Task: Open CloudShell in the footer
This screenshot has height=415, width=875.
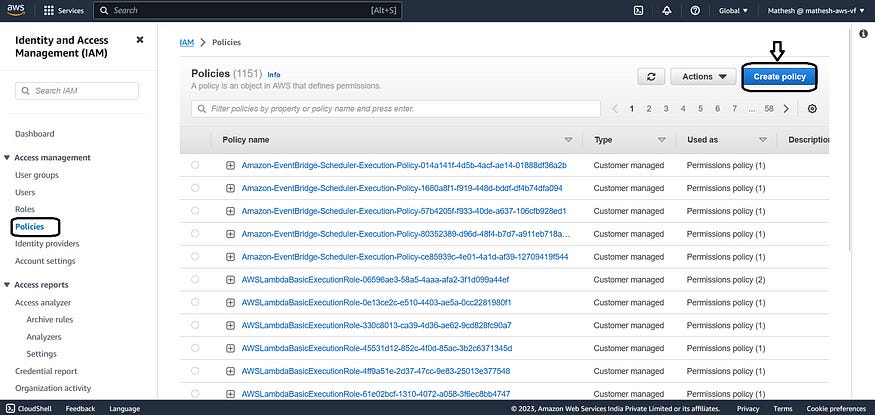Action: point(29,408)
